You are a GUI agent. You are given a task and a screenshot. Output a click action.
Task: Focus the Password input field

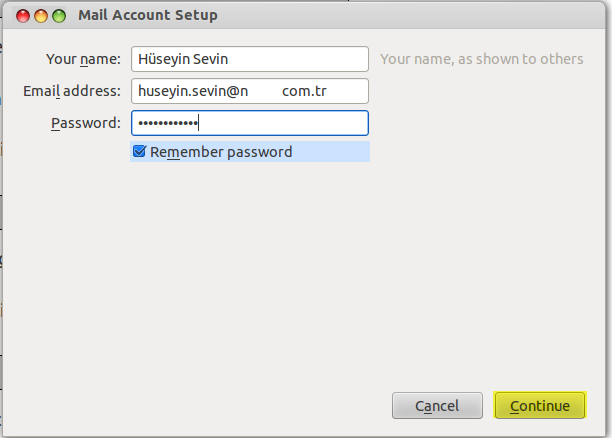tap(250, 123)
